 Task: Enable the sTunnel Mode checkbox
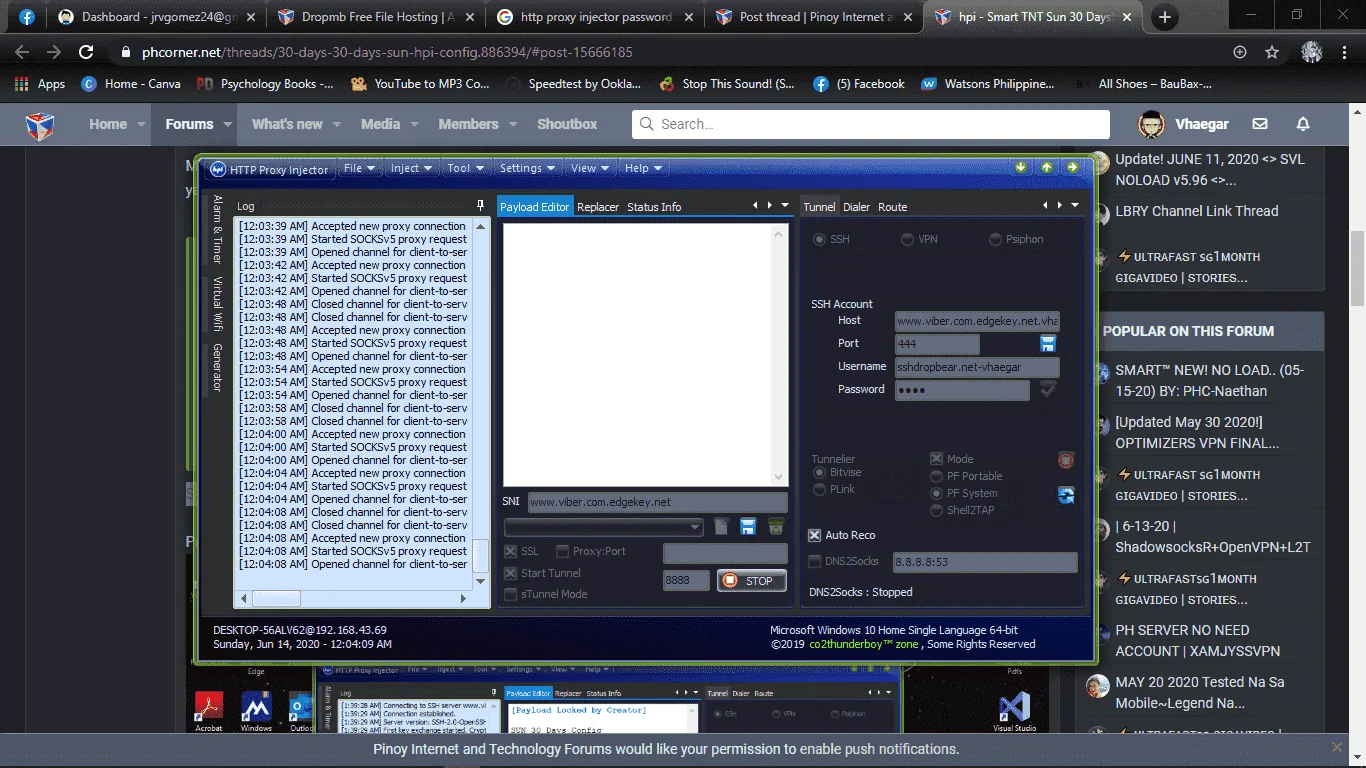pos(511,594)
